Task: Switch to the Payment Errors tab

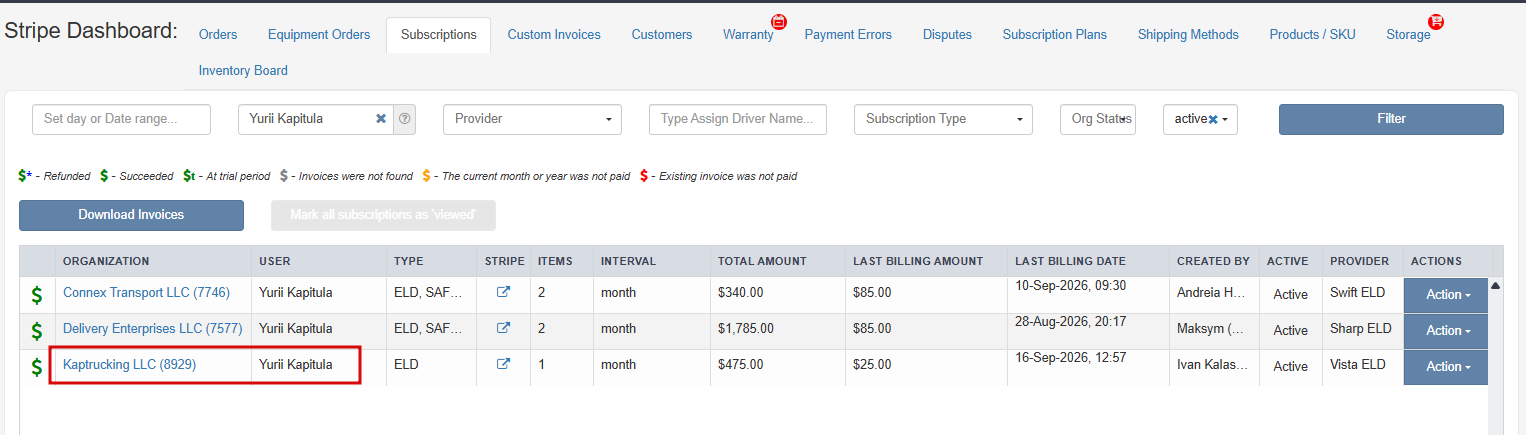Action: tap(848, 34)
